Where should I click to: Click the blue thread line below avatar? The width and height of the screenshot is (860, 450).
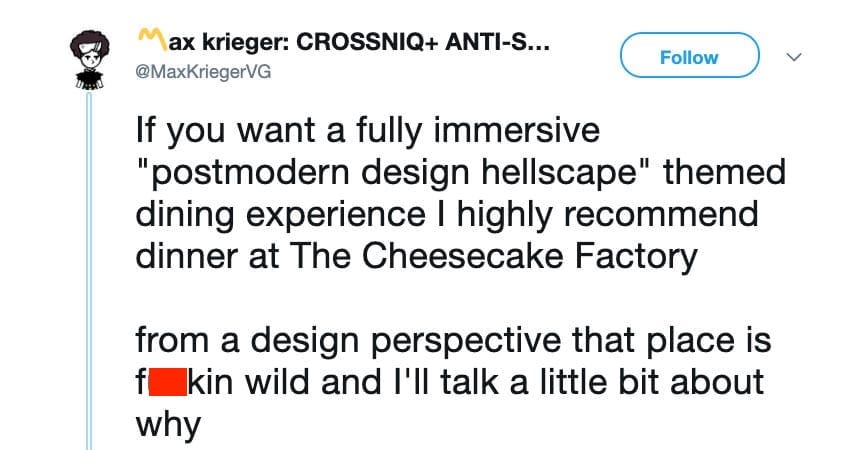89,271
